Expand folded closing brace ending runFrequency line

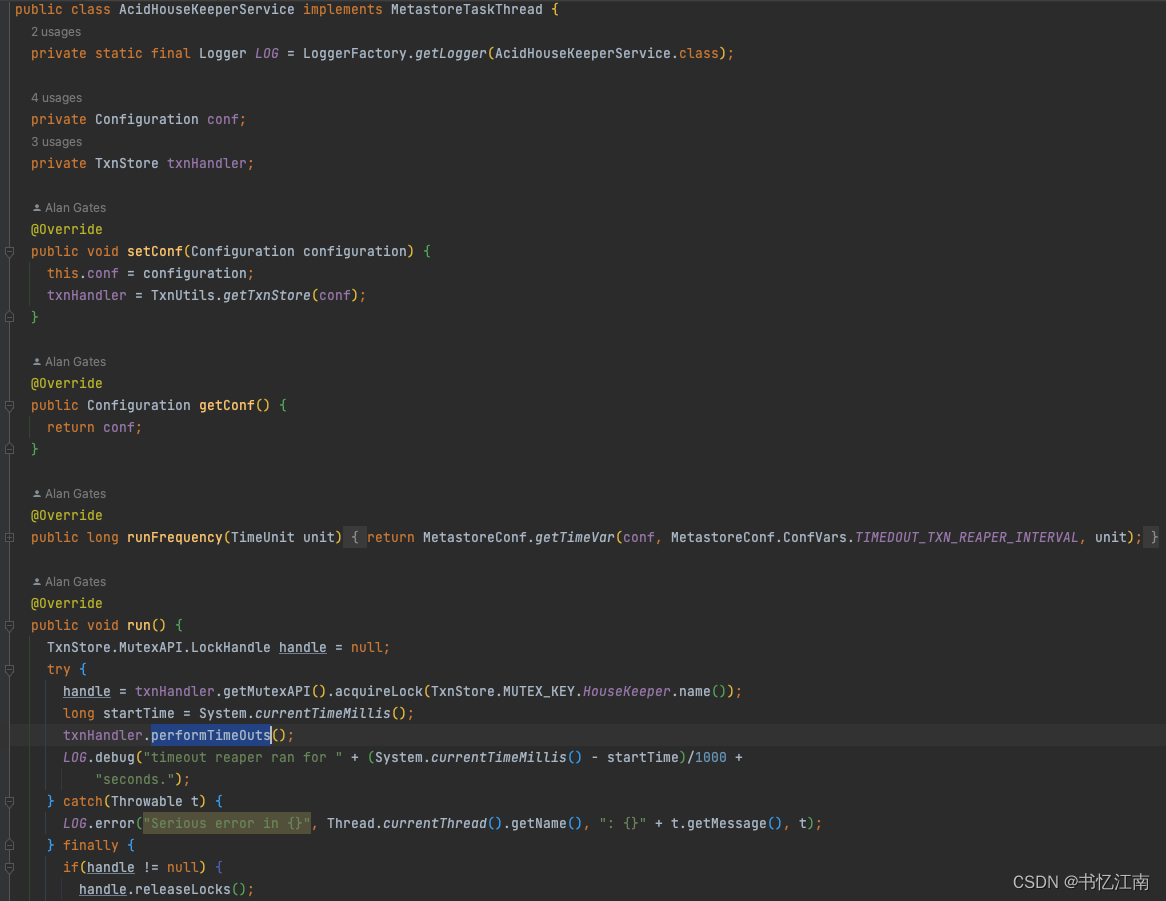(x=1153, y=537)
